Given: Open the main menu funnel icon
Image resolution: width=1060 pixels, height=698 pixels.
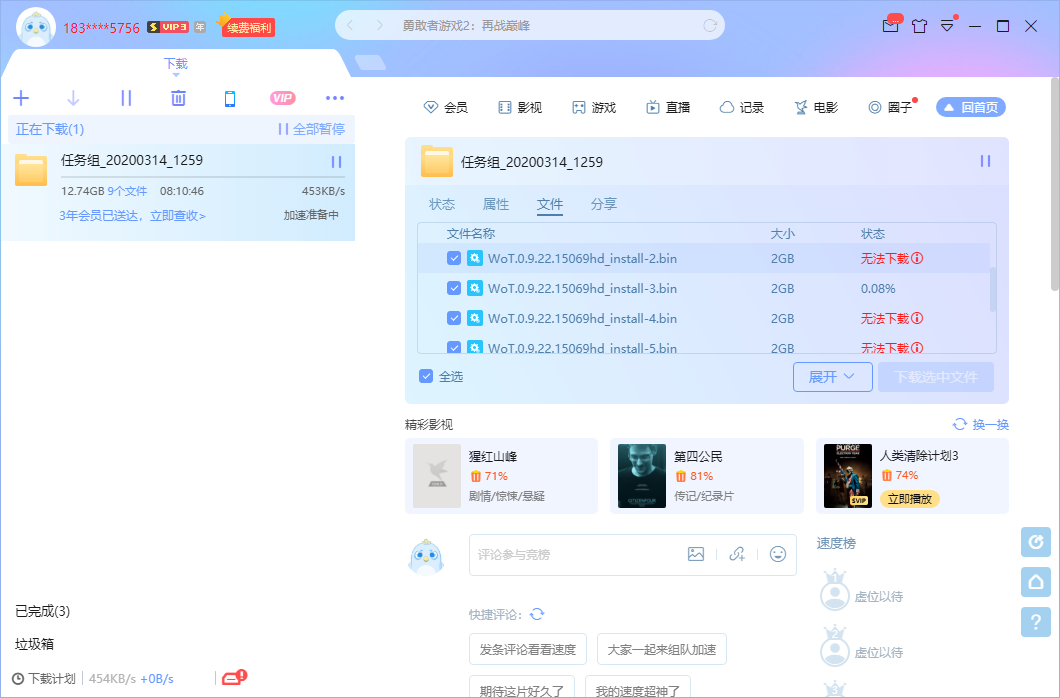Looking at the screenshot, I should 948,26.
